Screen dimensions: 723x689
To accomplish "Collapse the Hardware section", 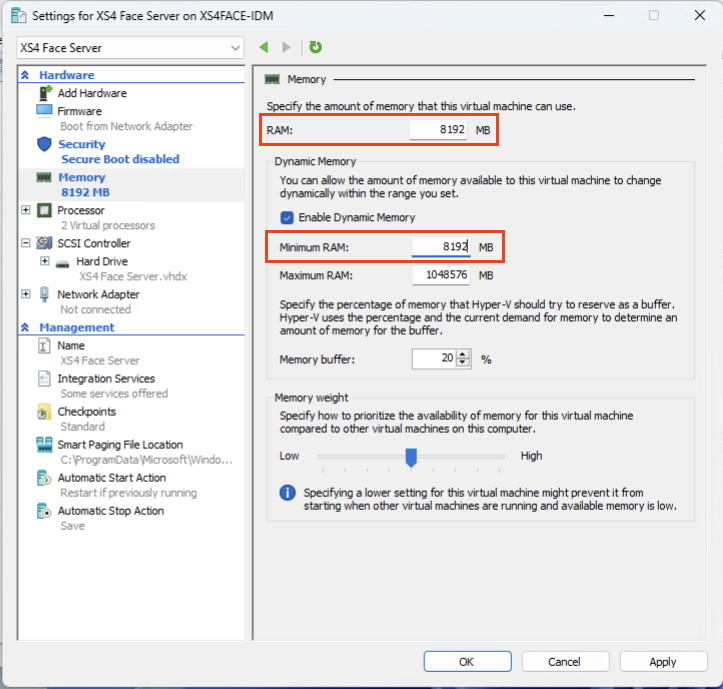I will pos(25,75).
